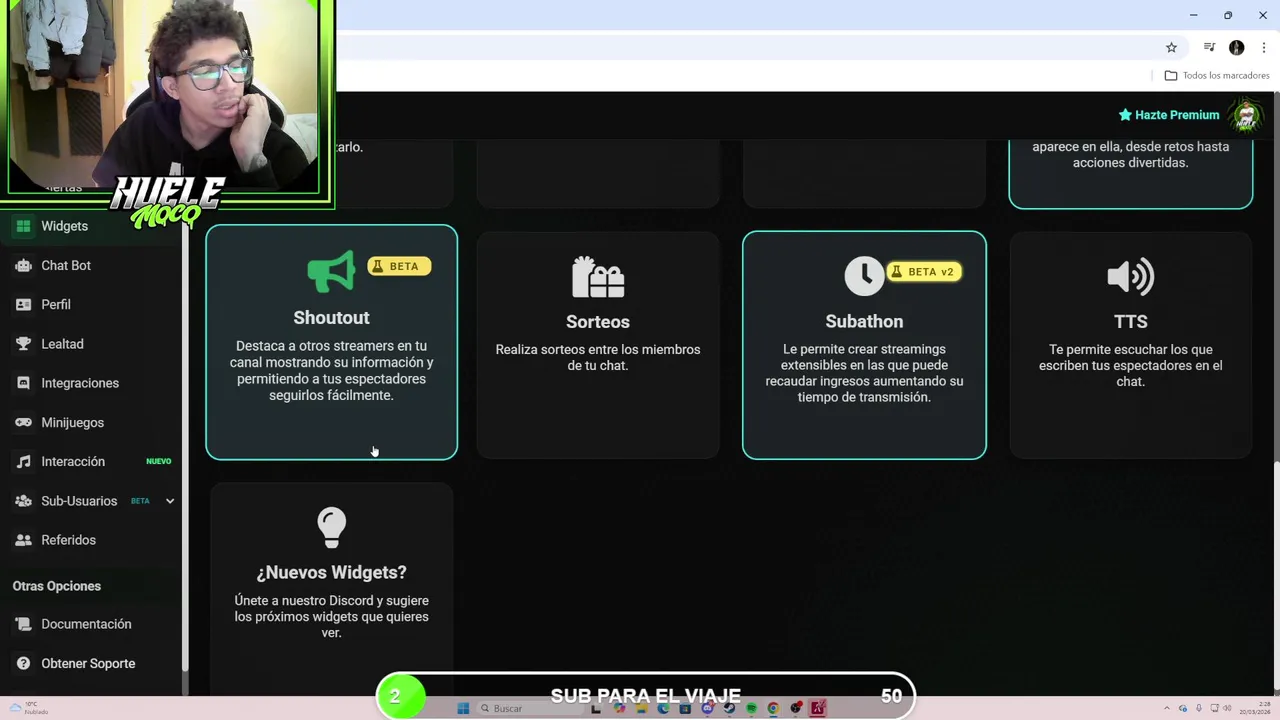This screenshot has height=720, width=1280.
Task: Open the Chrome profile avatar
Action: point(1237,48)
